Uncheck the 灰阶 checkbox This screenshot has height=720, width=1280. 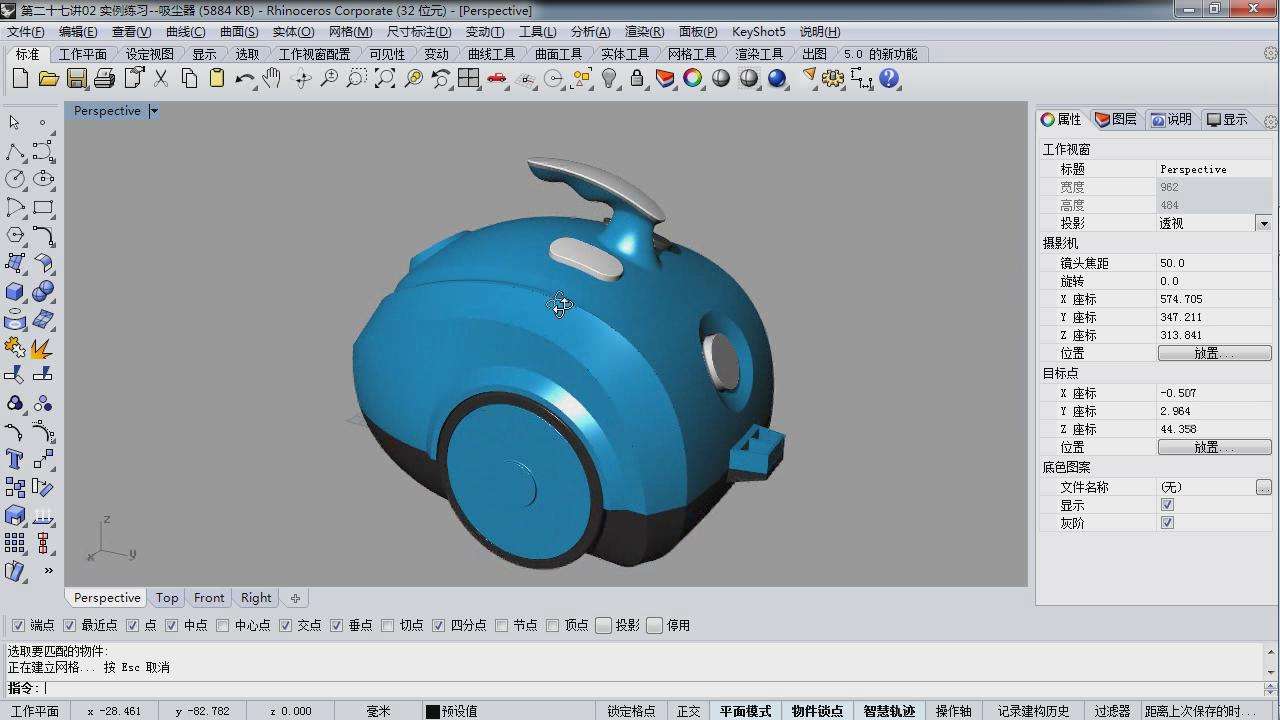pyautogui.click(x=1167, y=523)
